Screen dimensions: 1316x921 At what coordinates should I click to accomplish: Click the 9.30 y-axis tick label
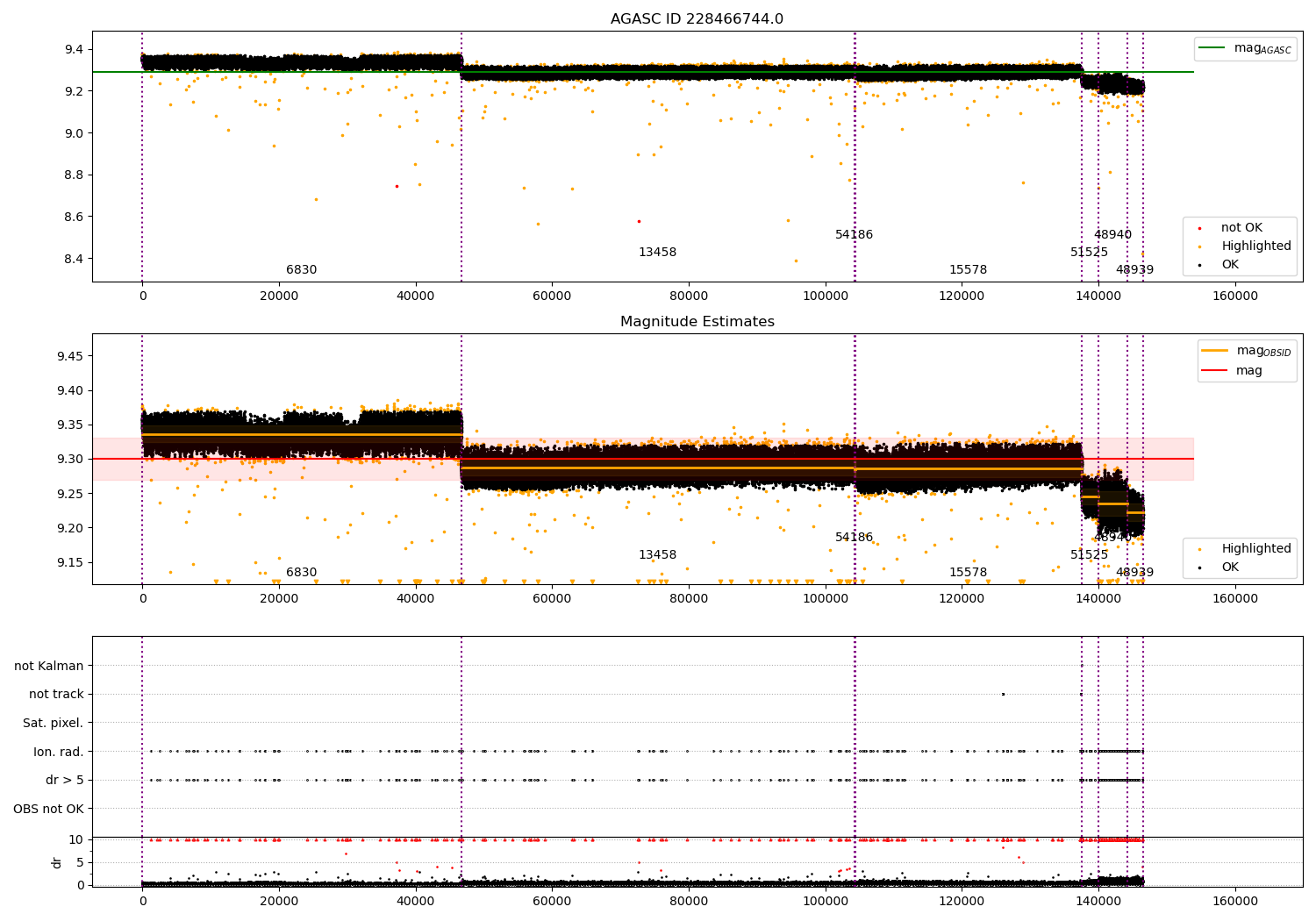tap(70, 460)
